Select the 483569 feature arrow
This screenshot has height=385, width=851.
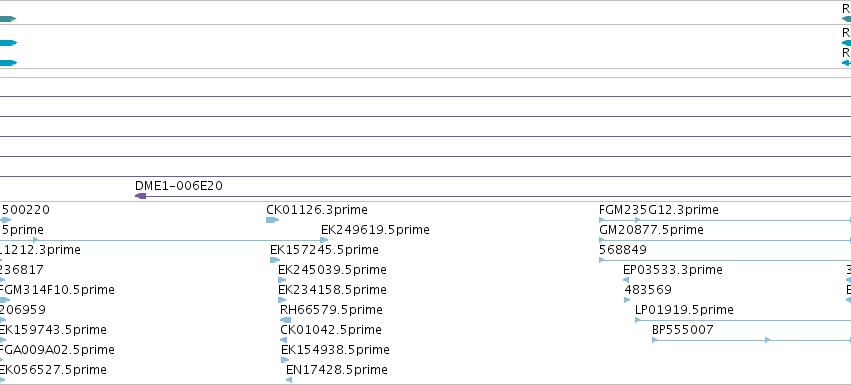coord(627,300)
